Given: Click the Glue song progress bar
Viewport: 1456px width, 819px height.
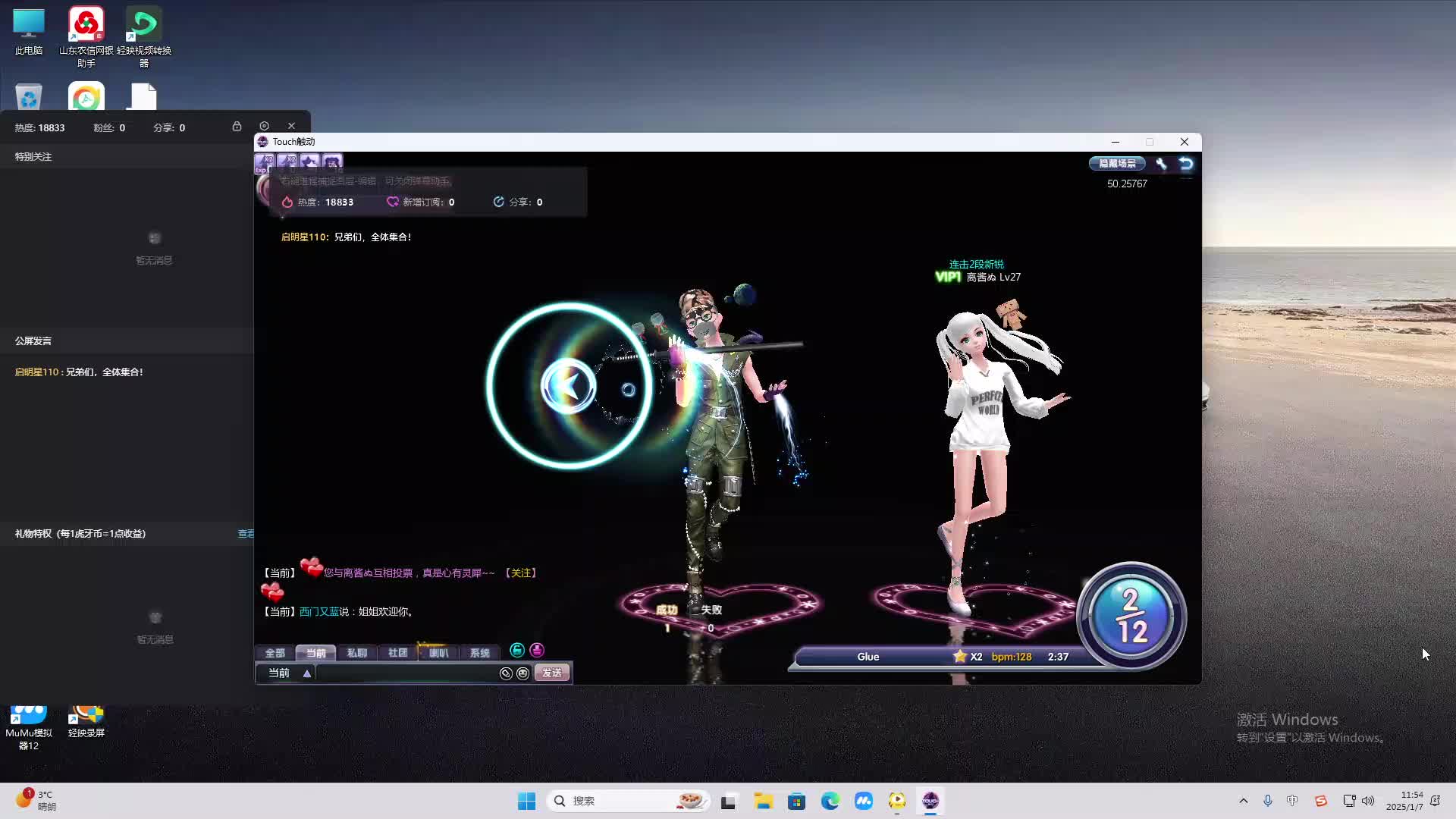Looking at the screenshot, I should 940,657.
